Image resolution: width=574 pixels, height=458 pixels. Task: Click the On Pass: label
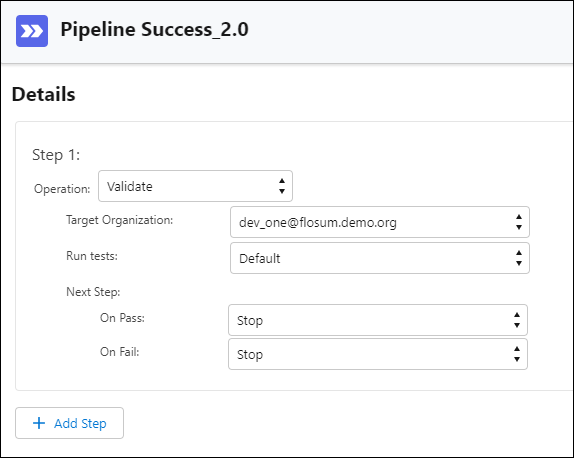click(x=122, y=318)
